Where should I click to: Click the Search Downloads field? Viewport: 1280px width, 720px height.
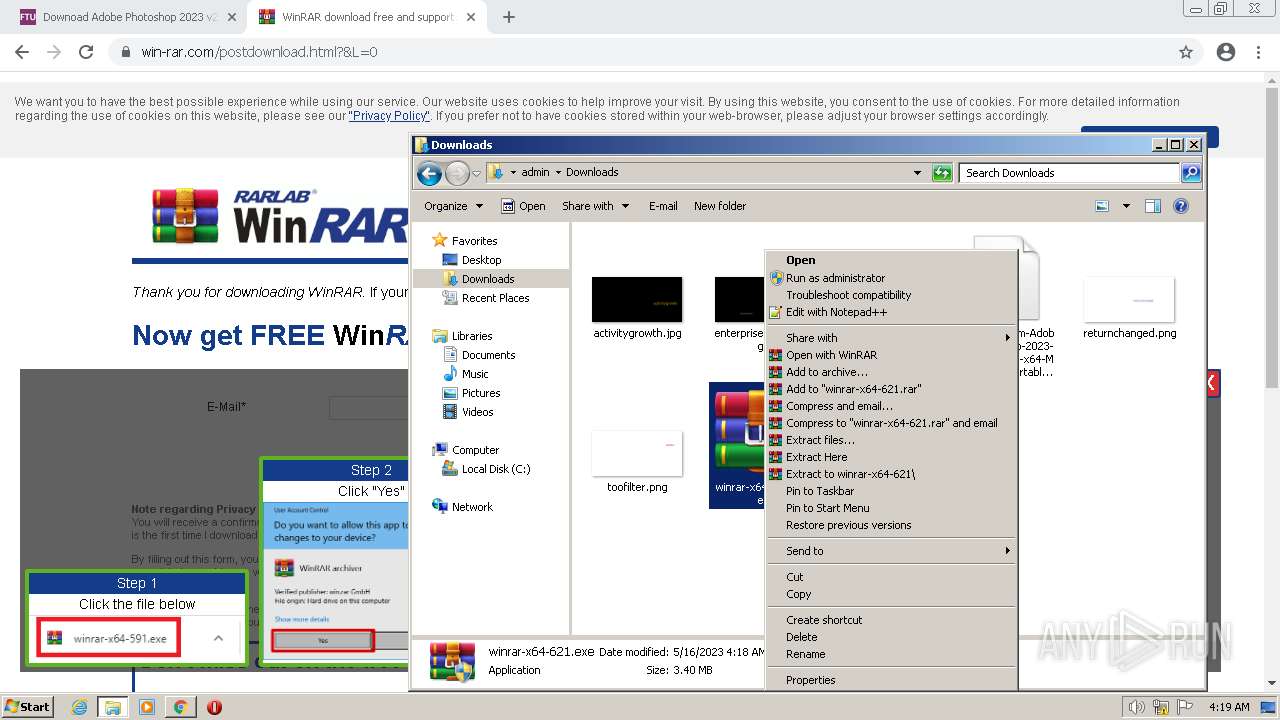(1069, 173)
